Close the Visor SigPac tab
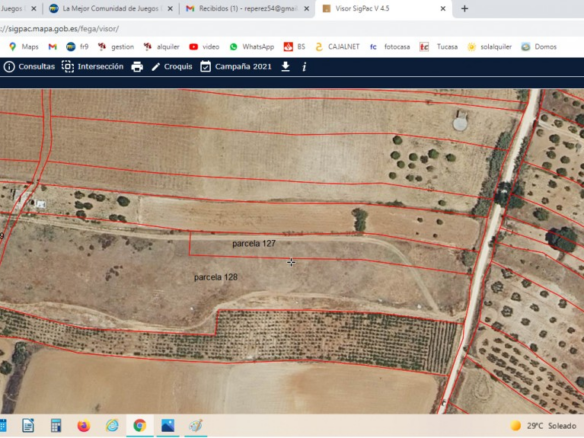The width and height of the screenshot is (584, 438). point(443,9)
